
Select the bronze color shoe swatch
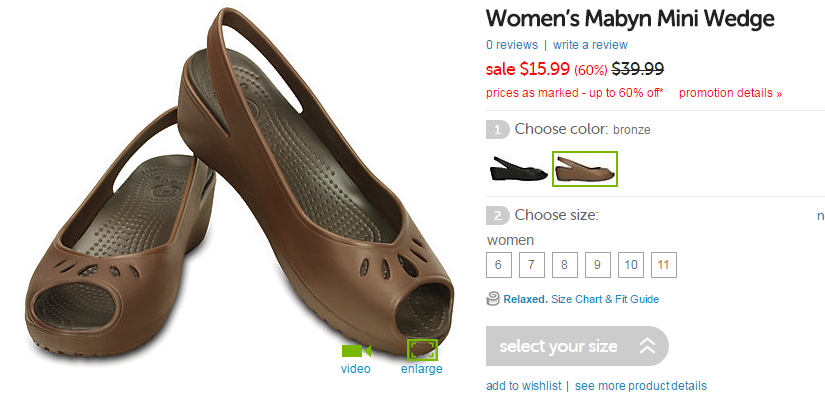585,169
